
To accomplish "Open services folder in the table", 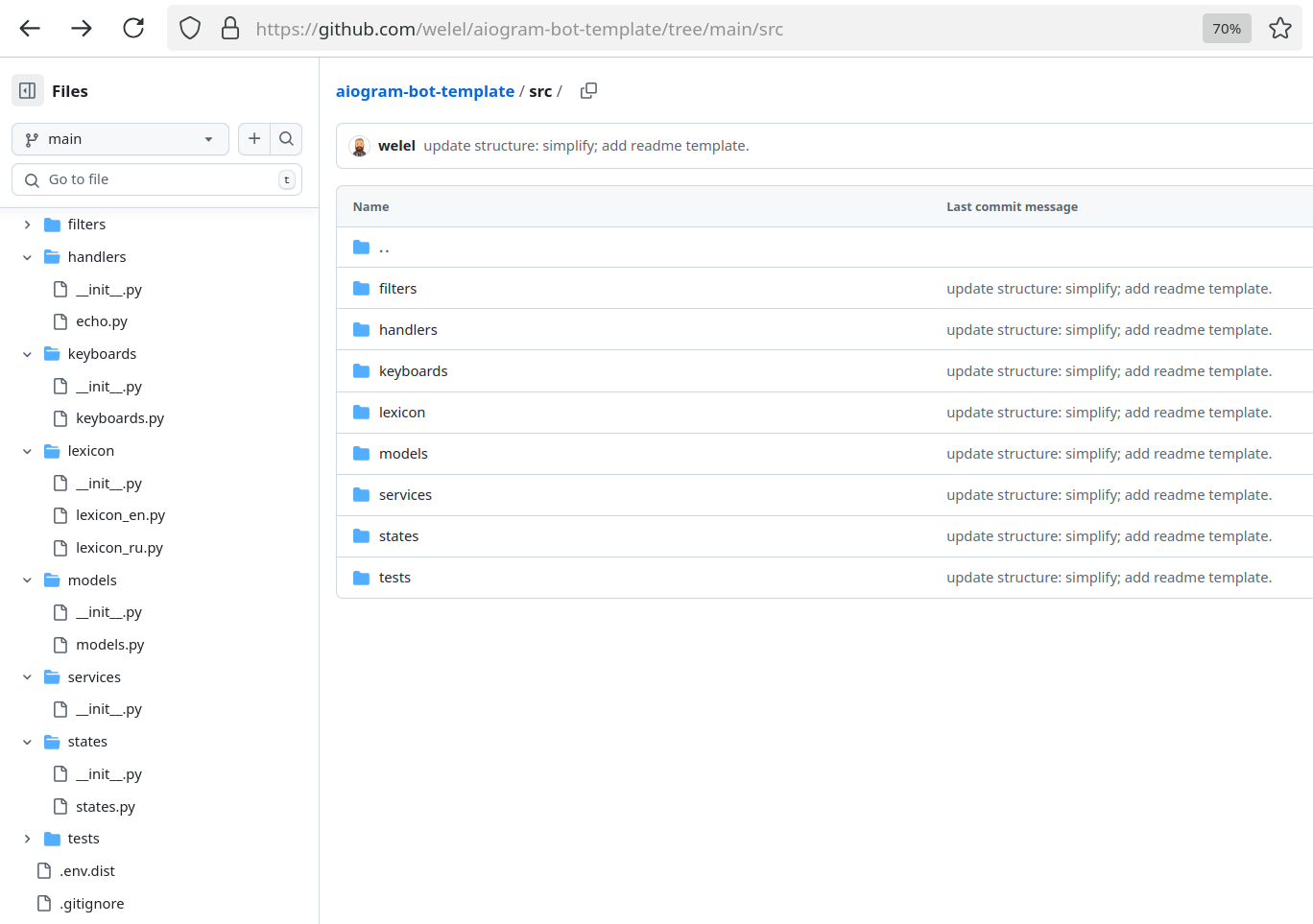I will click(405, 495).
